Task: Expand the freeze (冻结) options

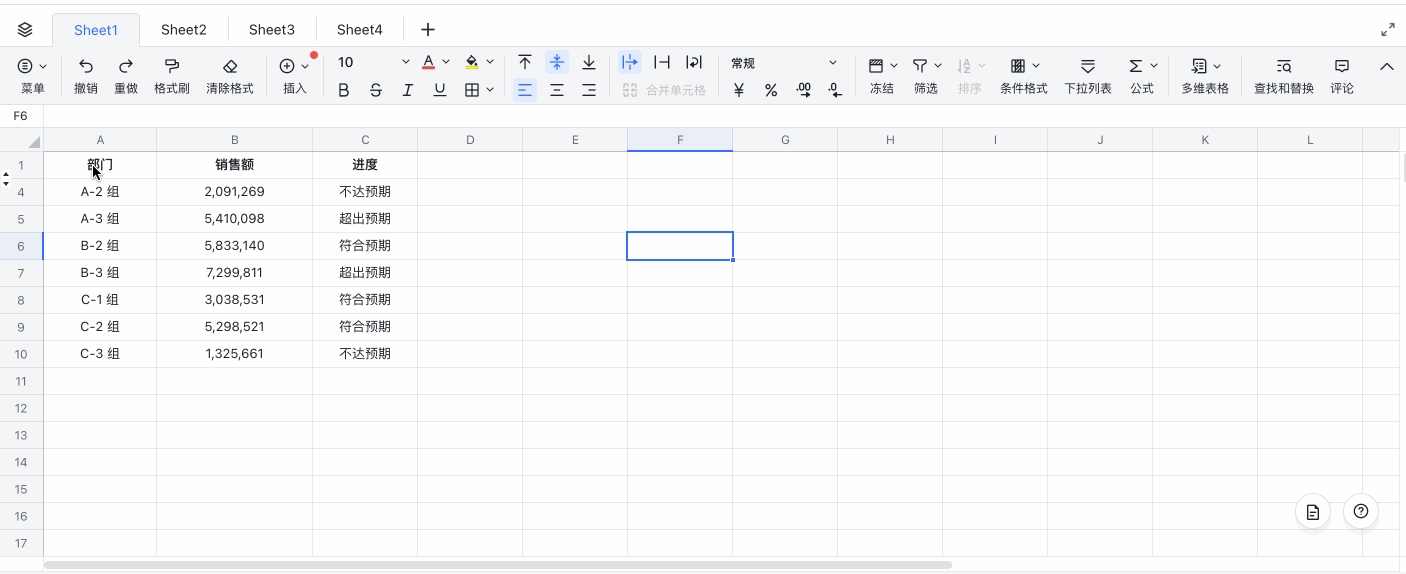Action: pos(893,66)
